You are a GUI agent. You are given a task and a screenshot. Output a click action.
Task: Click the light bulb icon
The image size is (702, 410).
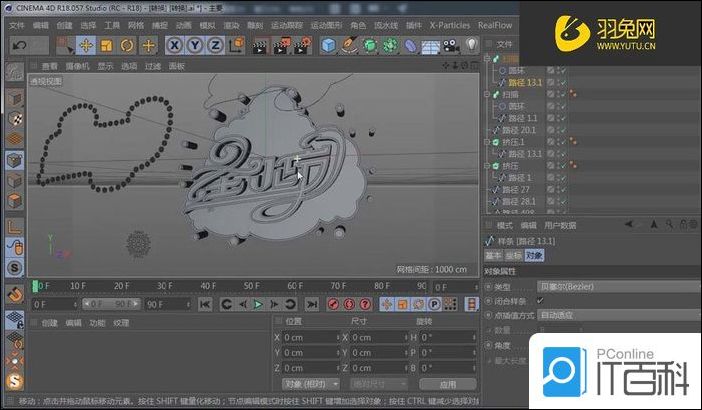click(472, 45)
